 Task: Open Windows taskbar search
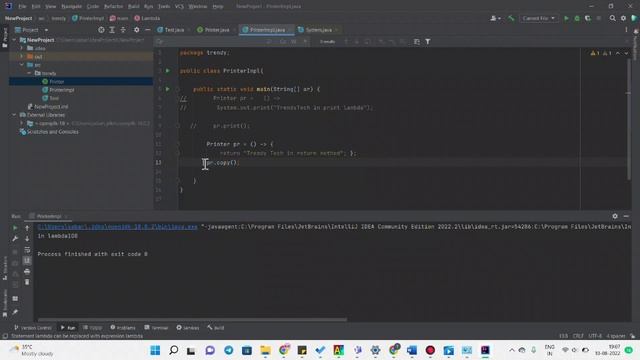point(173,350)
